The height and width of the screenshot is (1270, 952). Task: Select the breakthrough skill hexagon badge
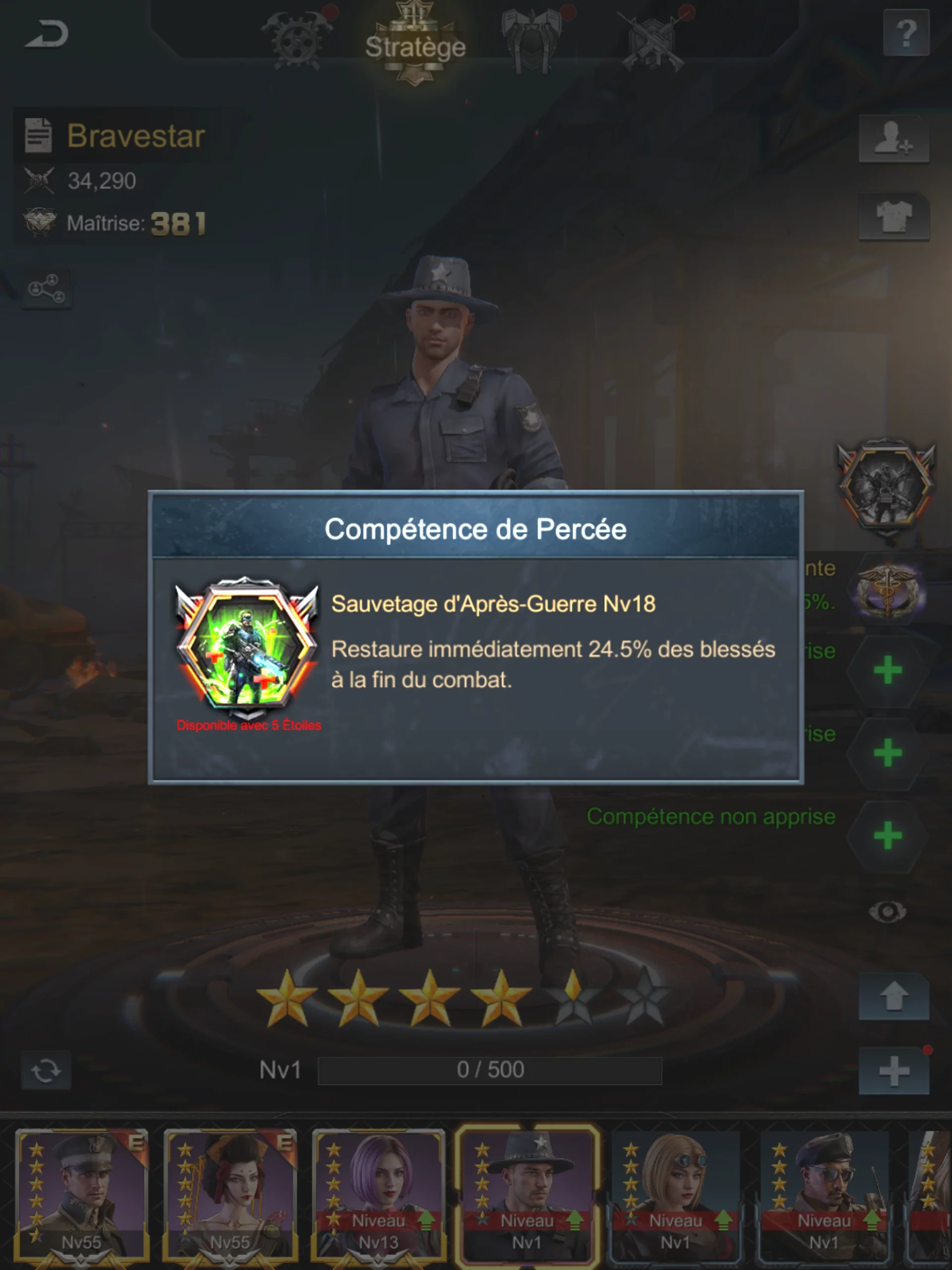(x=887, y=485)
